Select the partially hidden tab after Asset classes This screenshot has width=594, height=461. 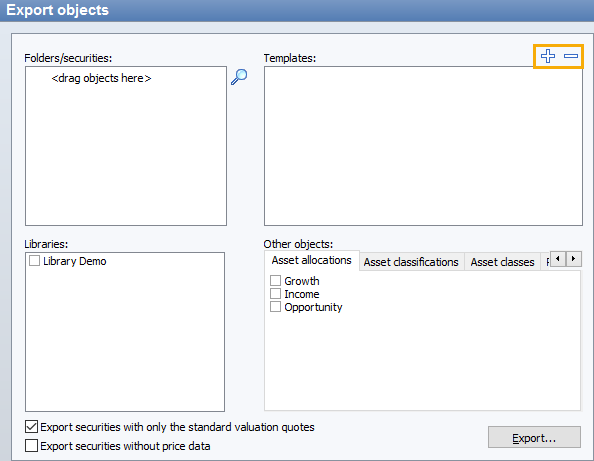tap(546, 262)
